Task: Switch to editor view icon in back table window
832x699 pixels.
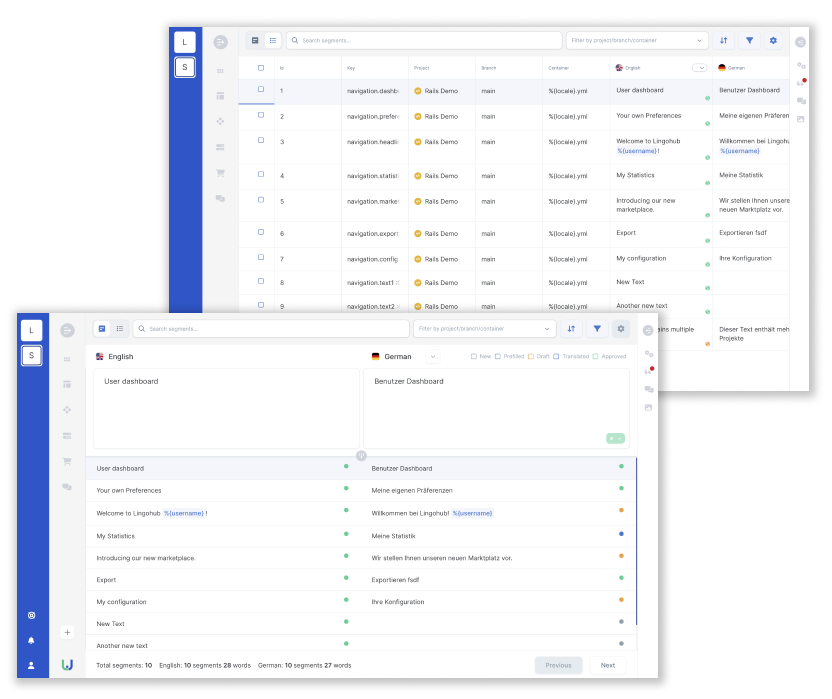Action: [255, 40]
